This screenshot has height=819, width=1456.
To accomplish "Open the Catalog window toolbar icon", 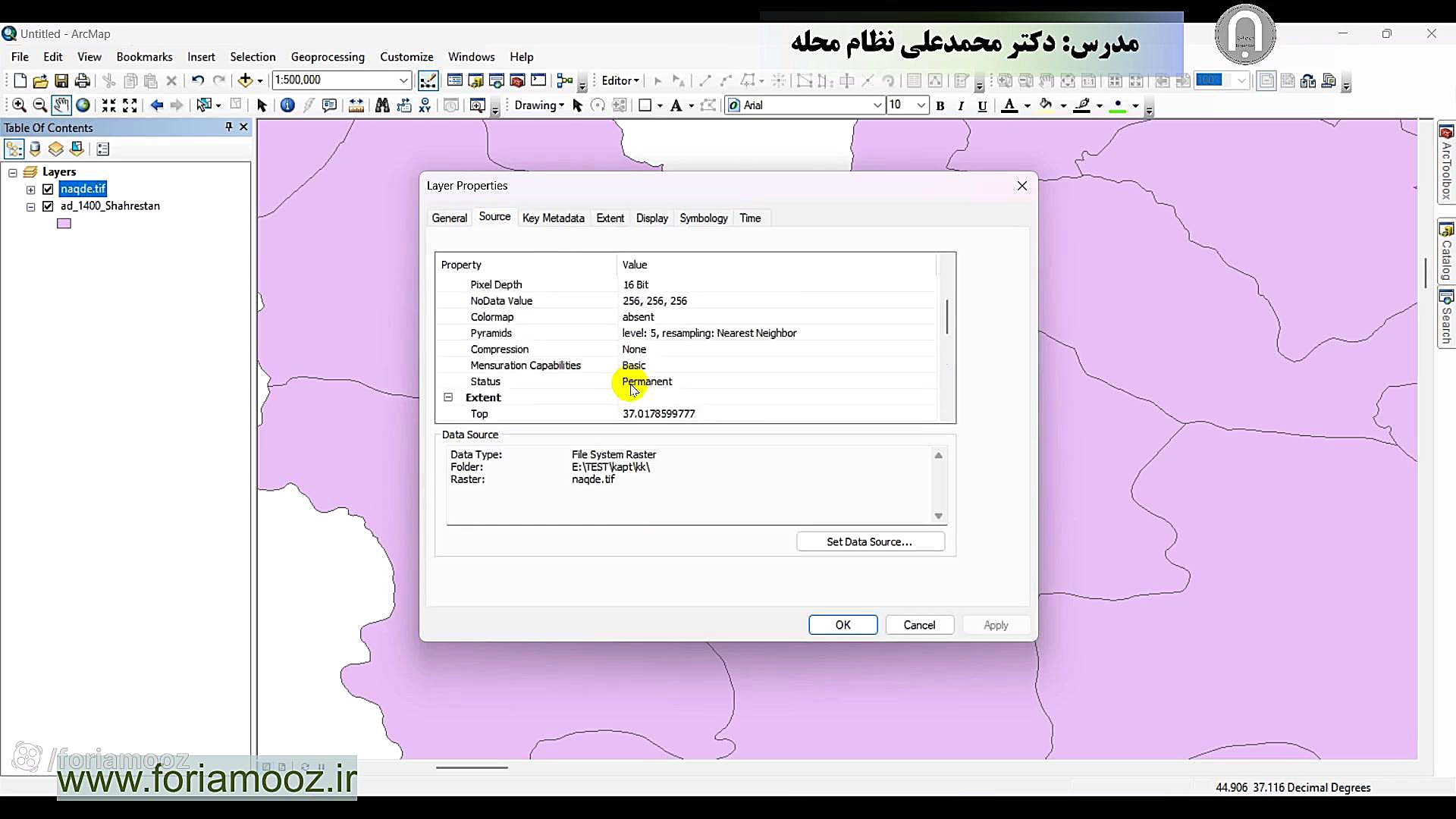I will (x=476, y=80).
